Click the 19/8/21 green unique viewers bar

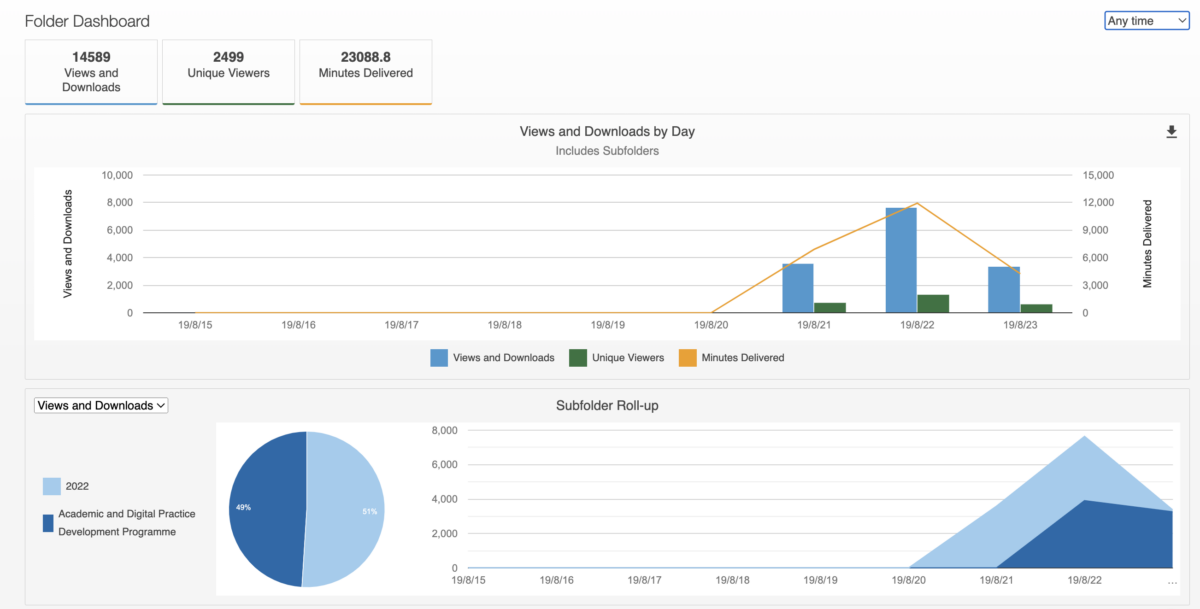pos(830,308)
